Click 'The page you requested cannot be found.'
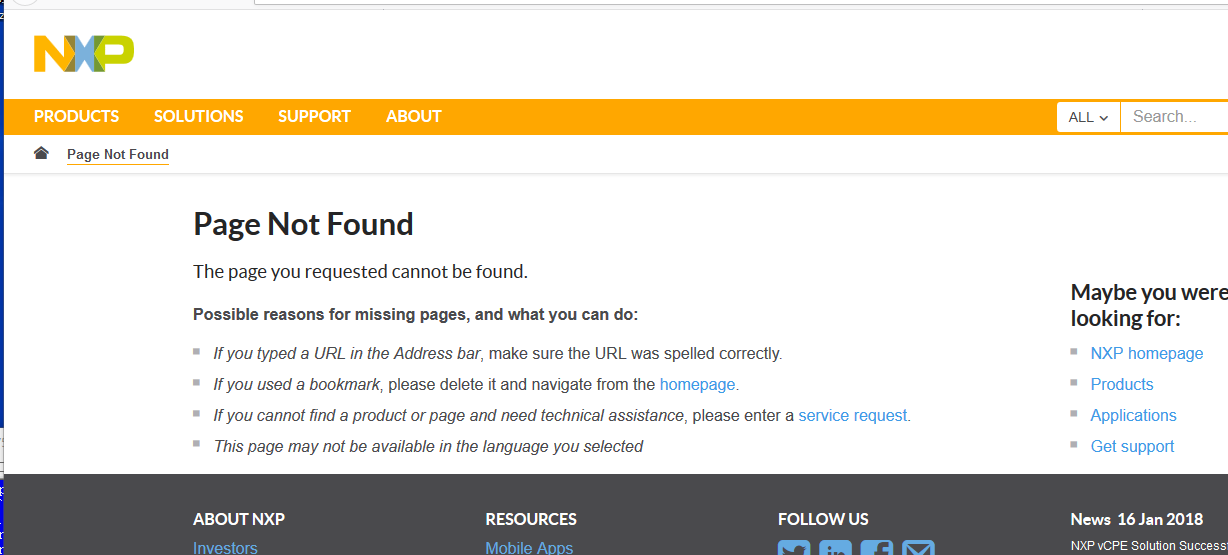The height and width of the screenshot is (555, 1228). coord(360,271)
